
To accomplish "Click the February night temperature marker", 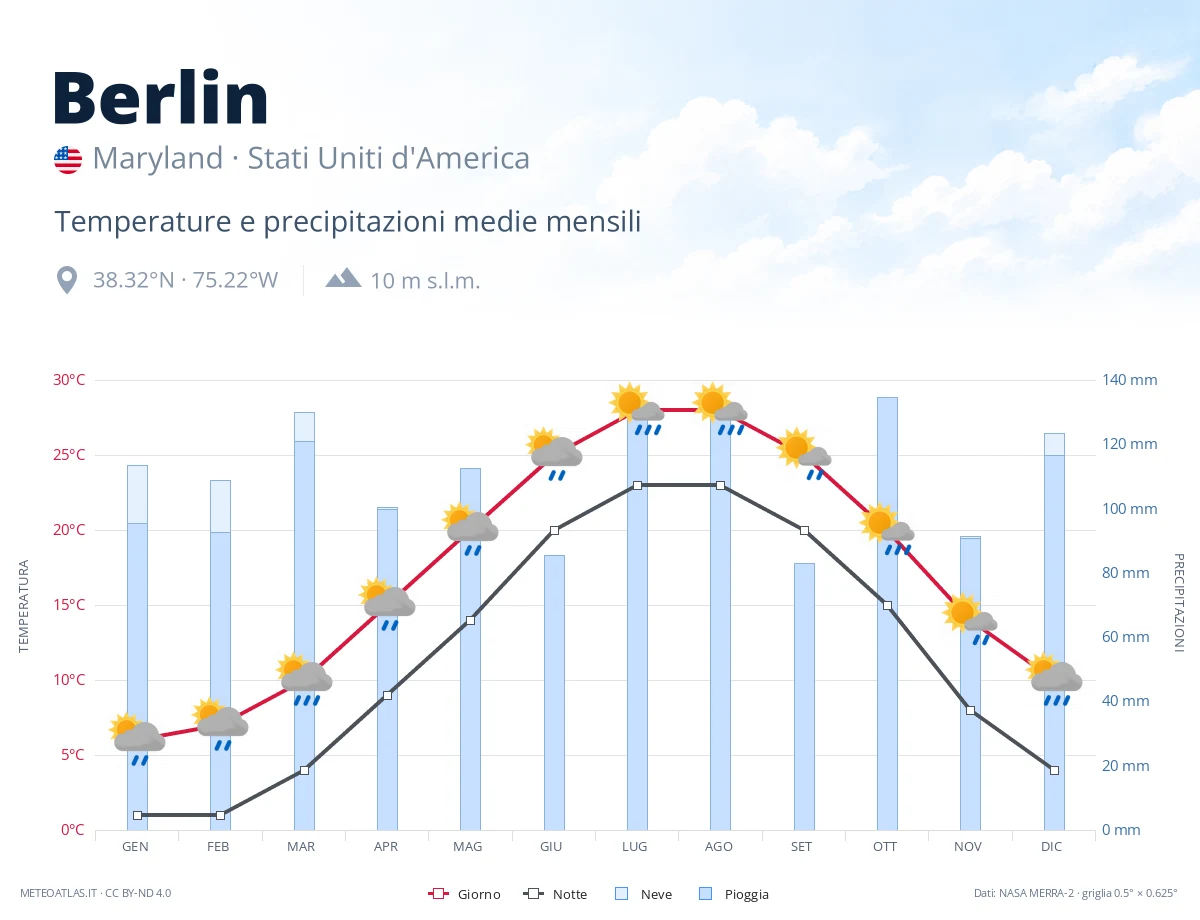I will (220, 815).
